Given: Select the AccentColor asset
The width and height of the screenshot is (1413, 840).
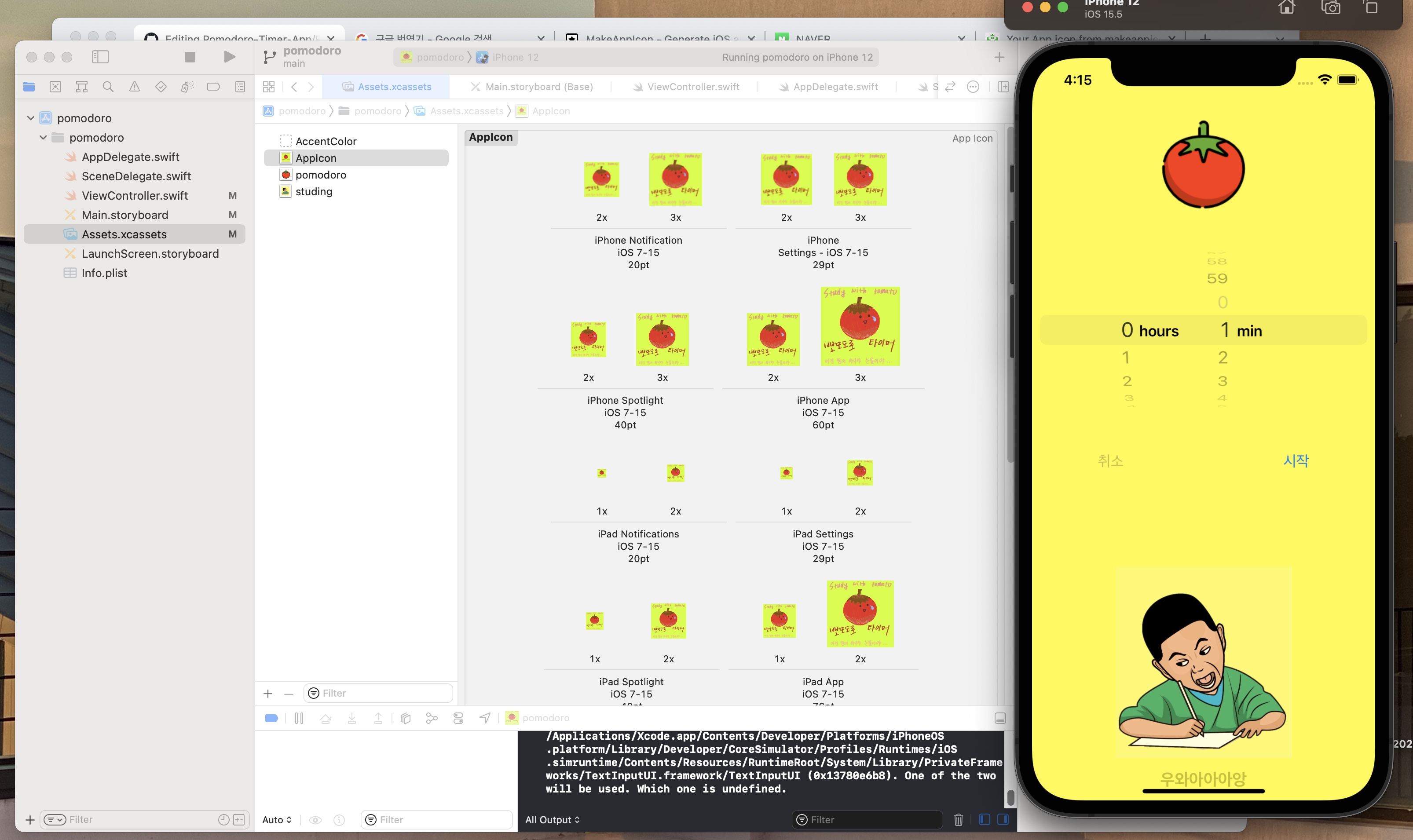Looking at the screenshot, I should point(326,141).
